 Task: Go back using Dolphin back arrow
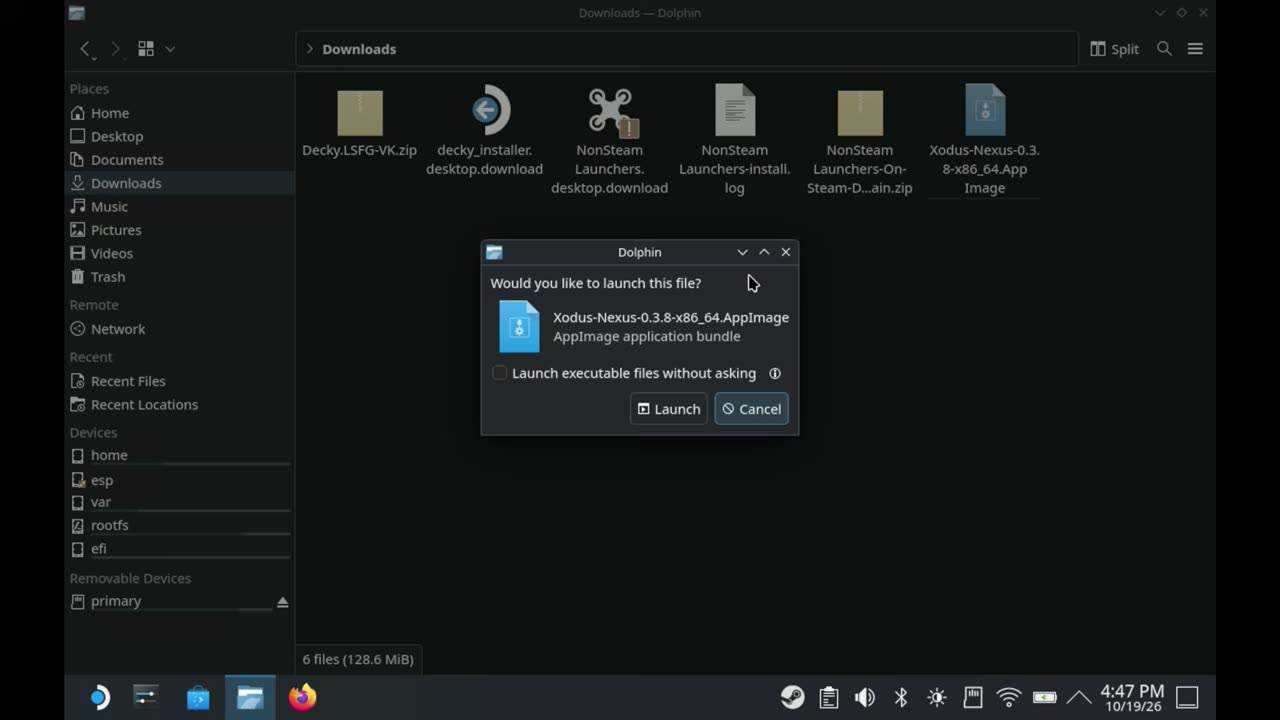pyautogui.click(x=86, y=49)
